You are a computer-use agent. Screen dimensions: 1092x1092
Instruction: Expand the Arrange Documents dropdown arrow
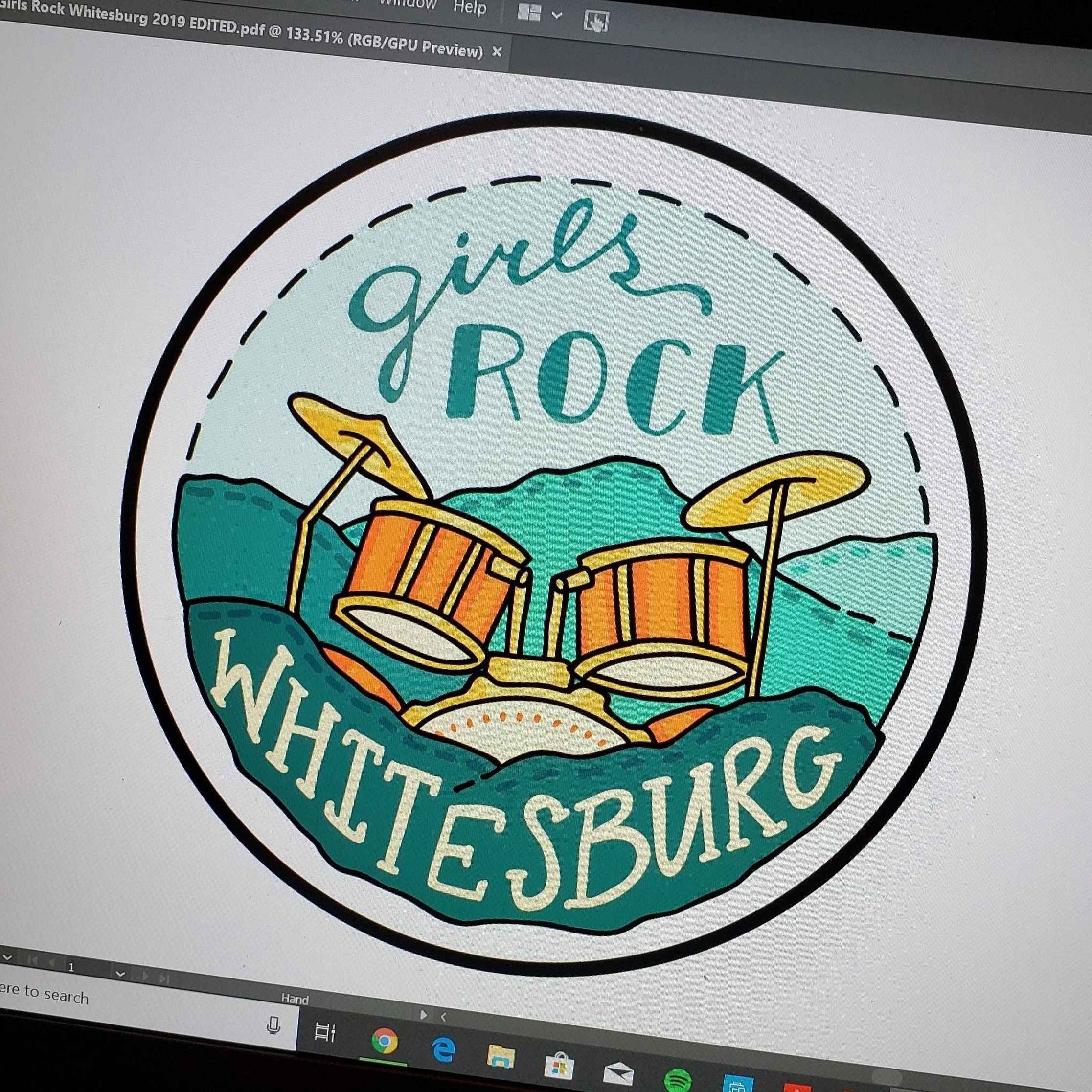(x=557, y=15)
